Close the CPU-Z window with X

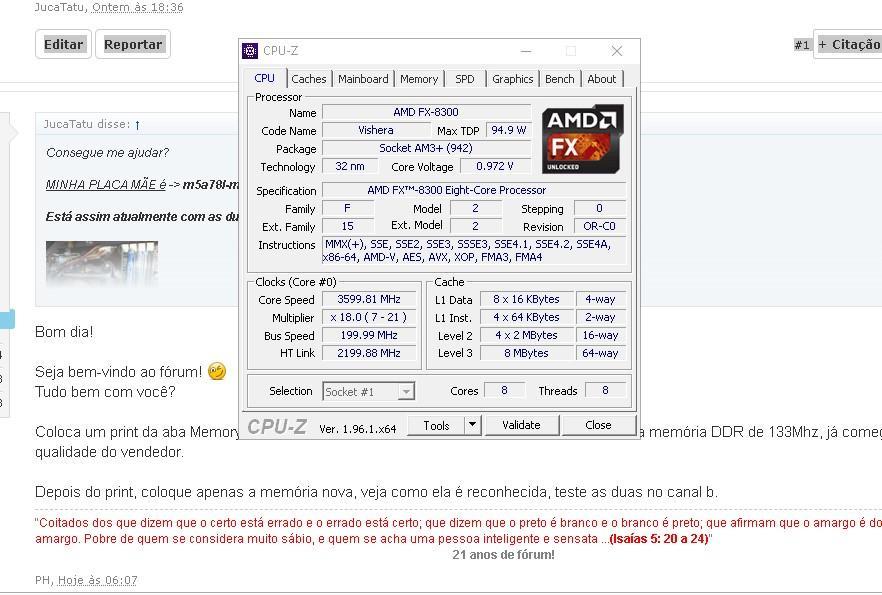point(616,51)
